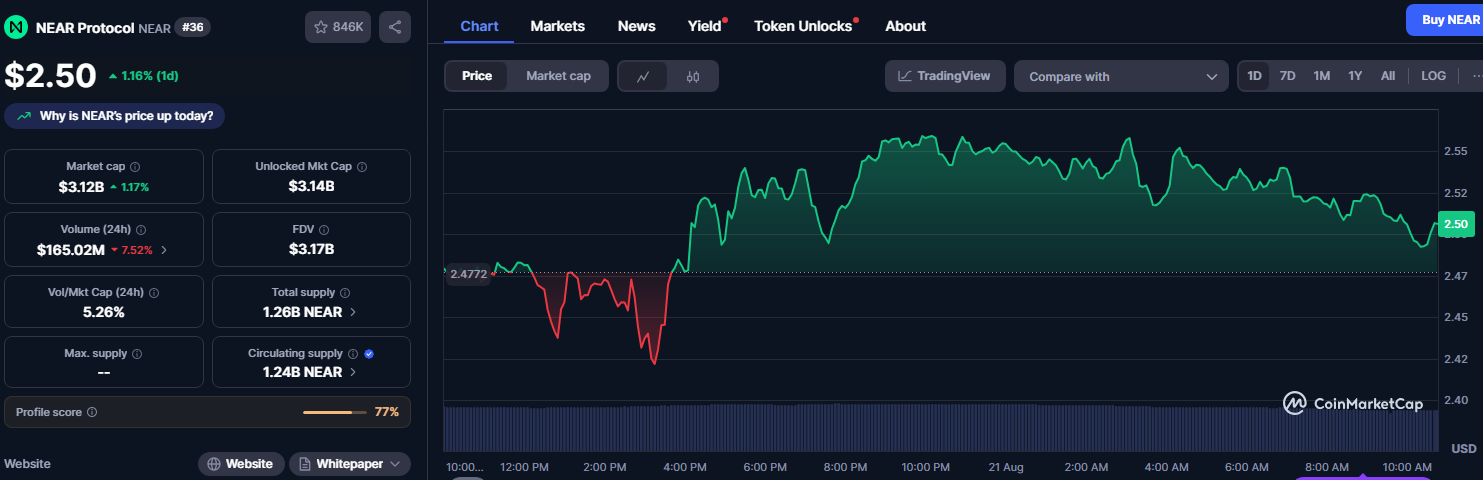The width and height of the screenshot is (1483, 480).
Task: Enable LOG scale on chart
Action: (x=1433, y=76)
